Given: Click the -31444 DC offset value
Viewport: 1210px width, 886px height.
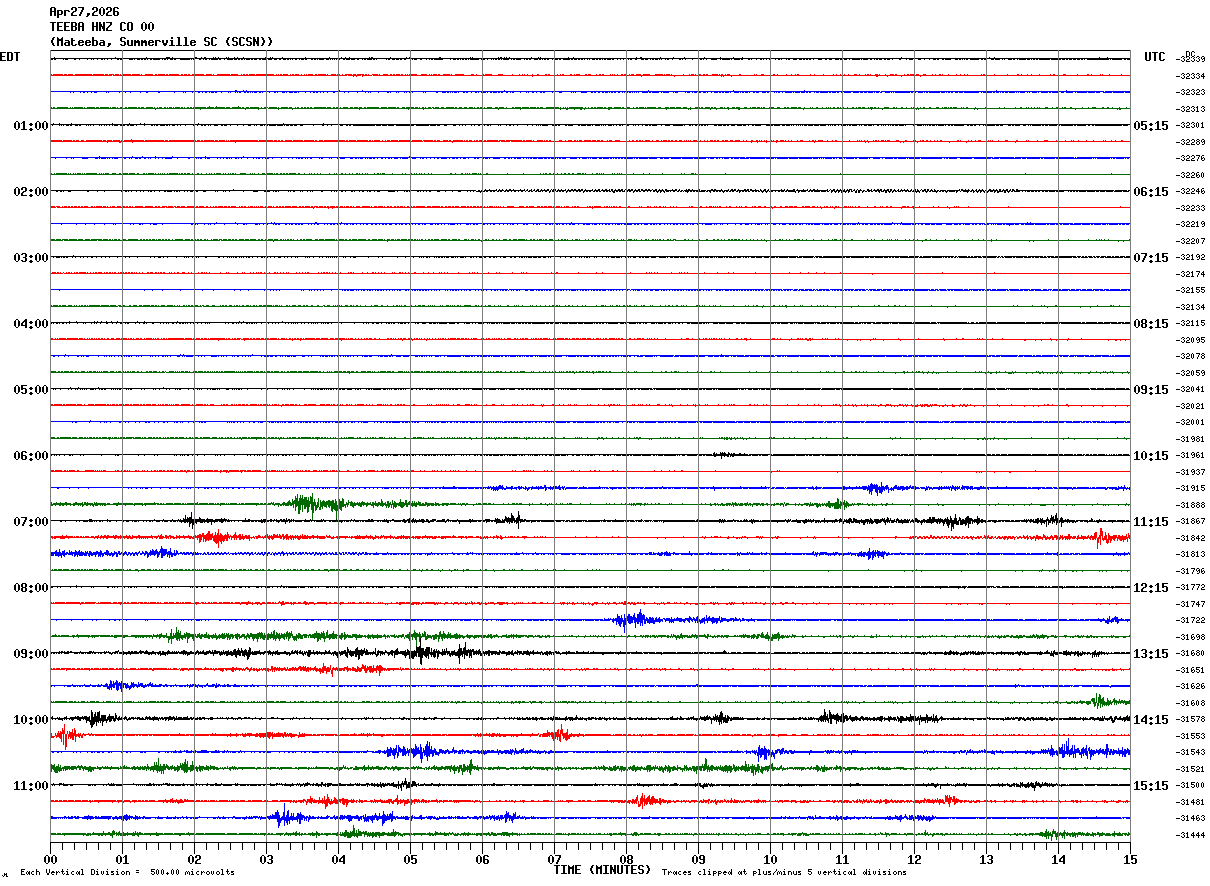Looking at the screenshot, I should [1191, 835].
